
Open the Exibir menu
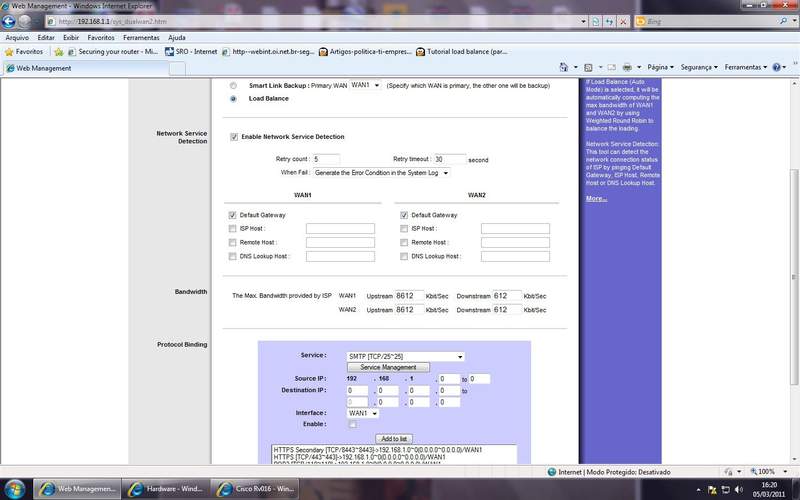pos(71,38)
